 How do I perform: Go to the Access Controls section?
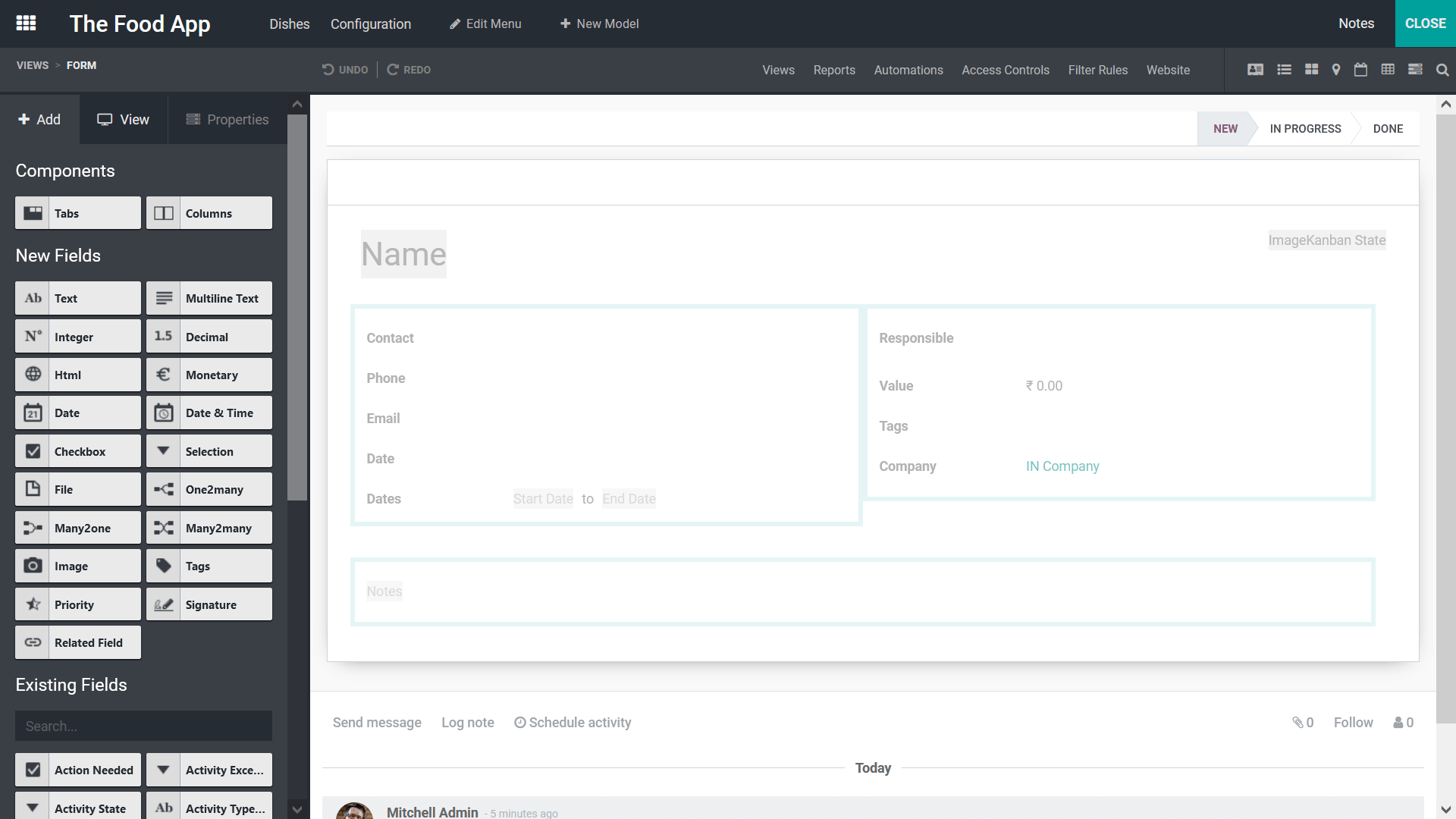click(x=1006, y=70)
